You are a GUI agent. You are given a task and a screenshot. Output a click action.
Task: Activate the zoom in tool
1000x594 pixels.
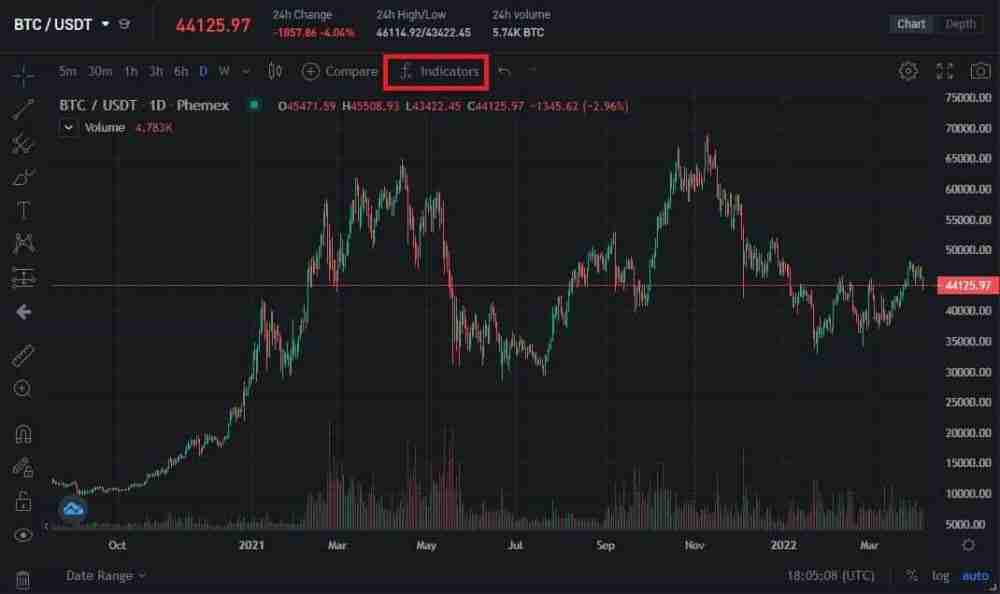point(23,389)
